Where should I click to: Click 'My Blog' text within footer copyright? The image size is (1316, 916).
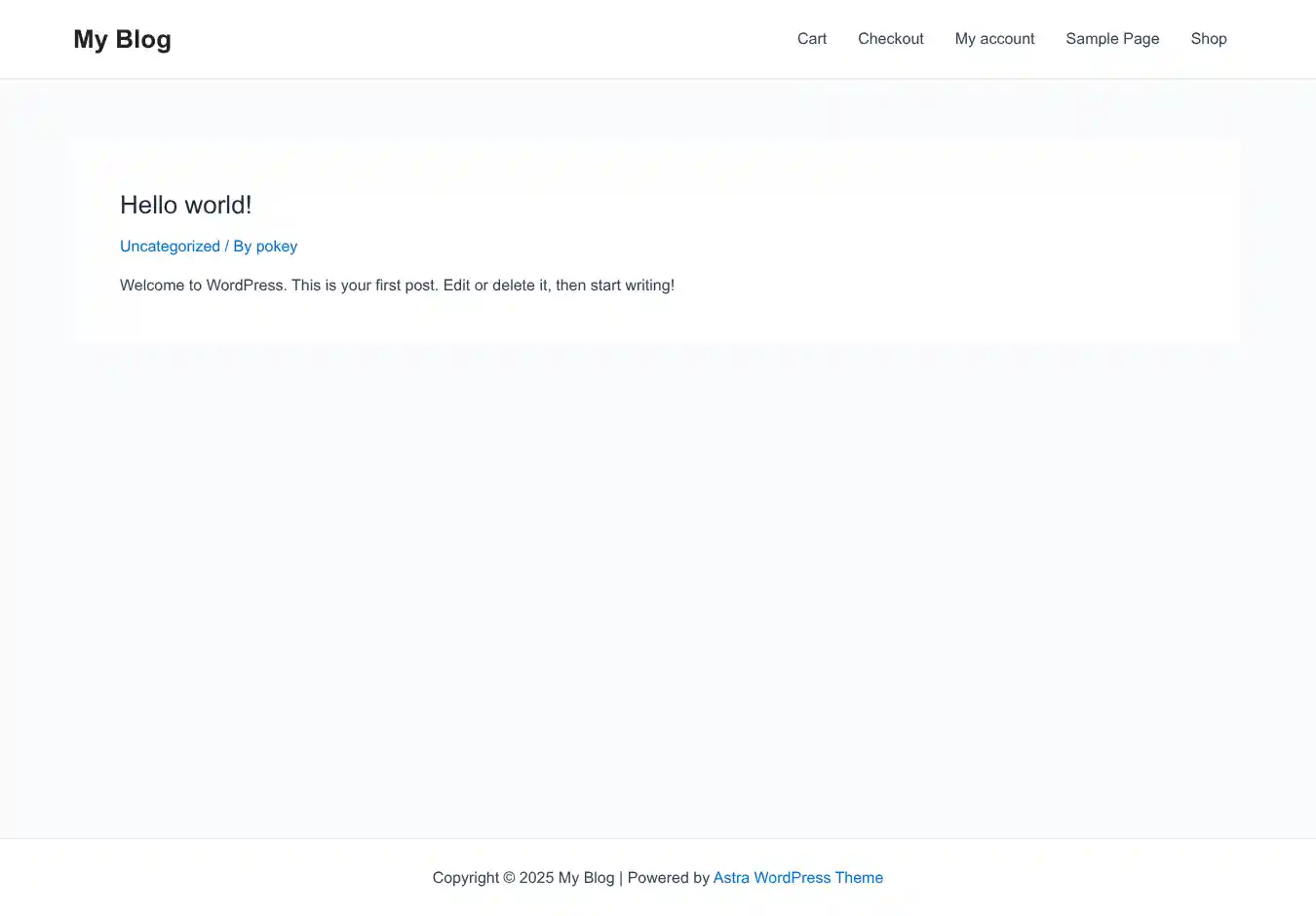[x=586, y=878]
